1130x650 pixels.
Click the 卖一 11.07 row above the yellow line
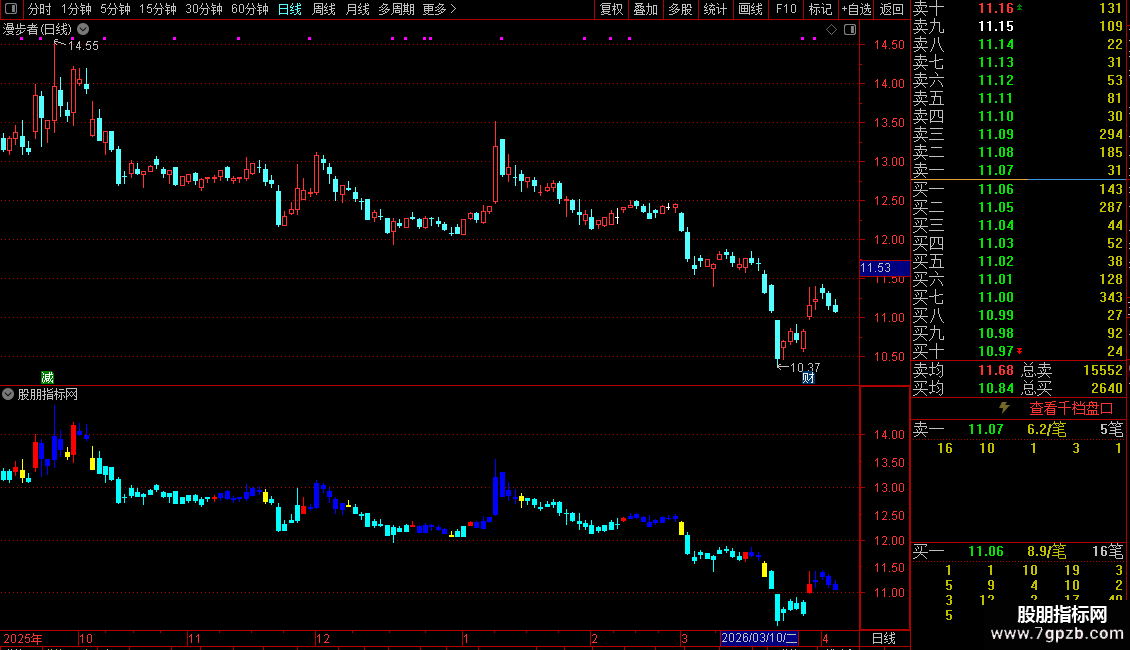click(1018, 170)
